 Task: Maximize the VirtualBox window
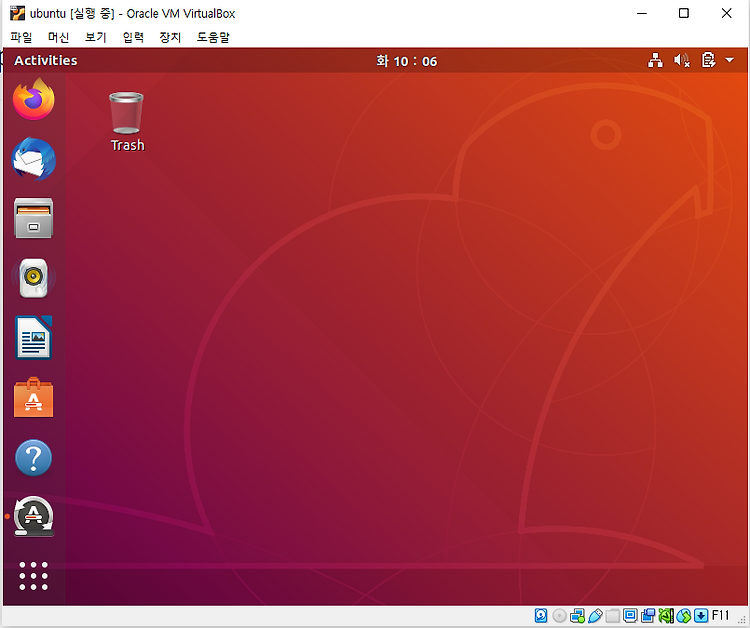[684, 13]
